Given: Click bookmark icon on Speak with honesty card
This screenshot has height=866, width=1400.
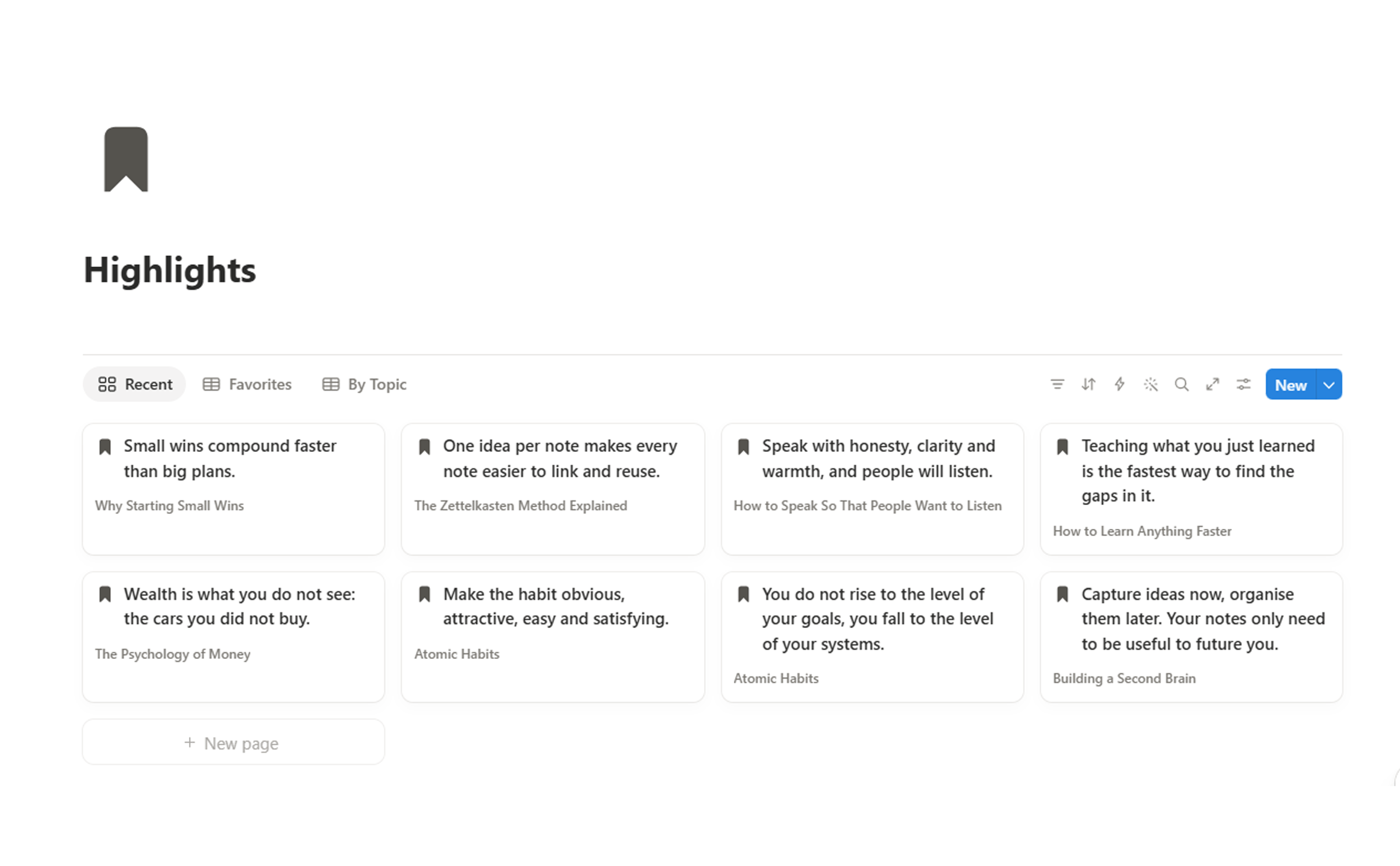Looking at the screenshot, I should [743, 447].
